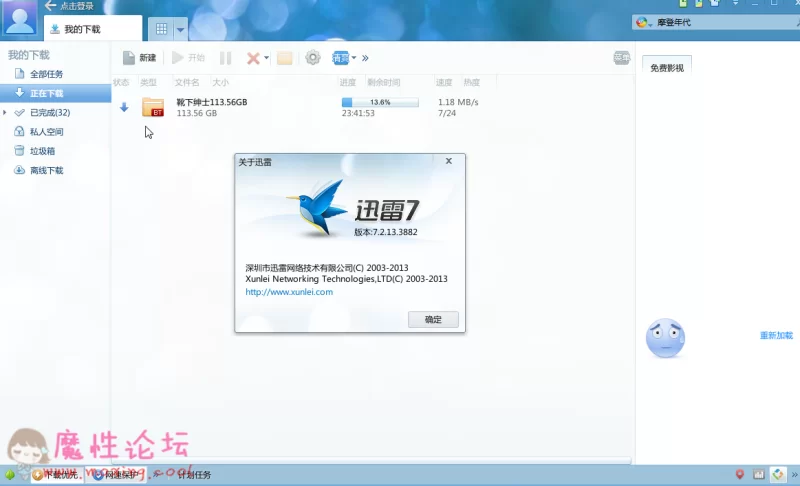This screenshot has width=800, height=486.
Task: Click the BT folder icon of the task
Action: pos(153,107)
